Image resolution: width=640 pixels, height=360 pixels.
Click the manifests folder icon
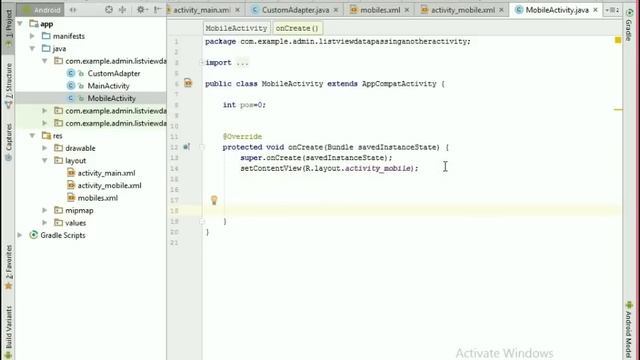46,36
